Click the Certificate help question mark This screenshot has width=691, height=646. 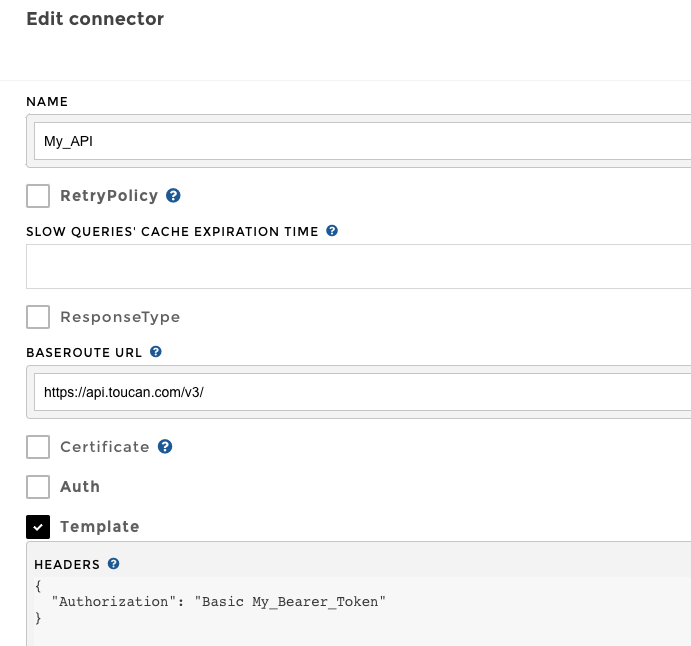pos(165,447)
